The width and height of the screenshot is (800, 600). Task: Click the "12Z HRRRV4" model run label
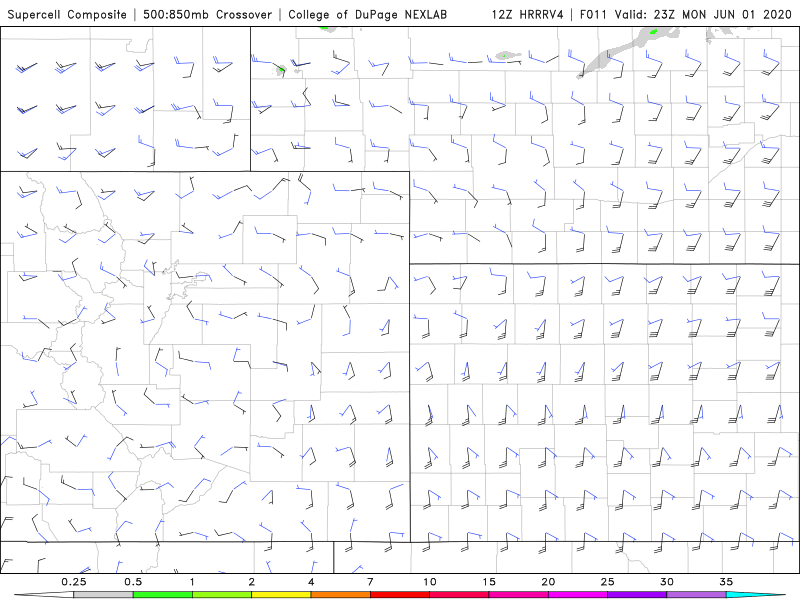(528, 14)
